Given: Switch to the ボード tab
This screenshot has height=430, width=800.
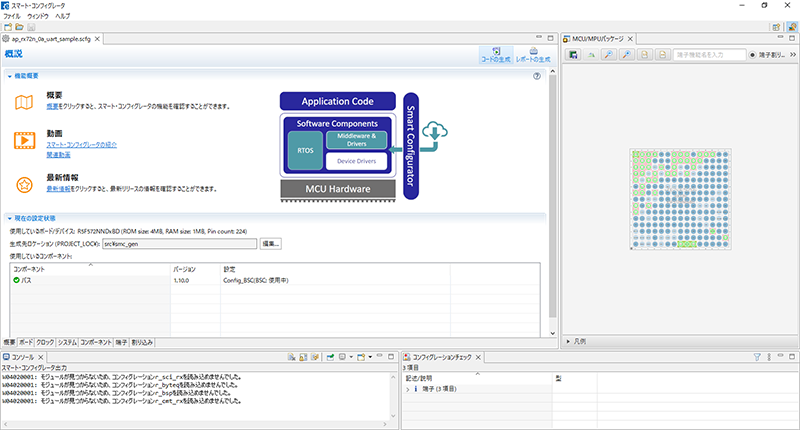Looking at the screenshot, I should (26, 342).
